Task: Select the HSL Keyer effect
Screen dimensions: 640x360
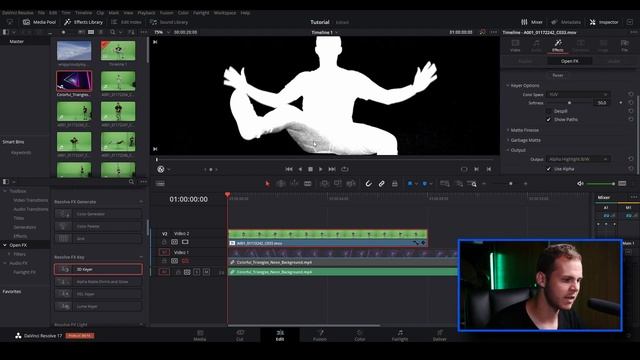Action: point(98,294)
